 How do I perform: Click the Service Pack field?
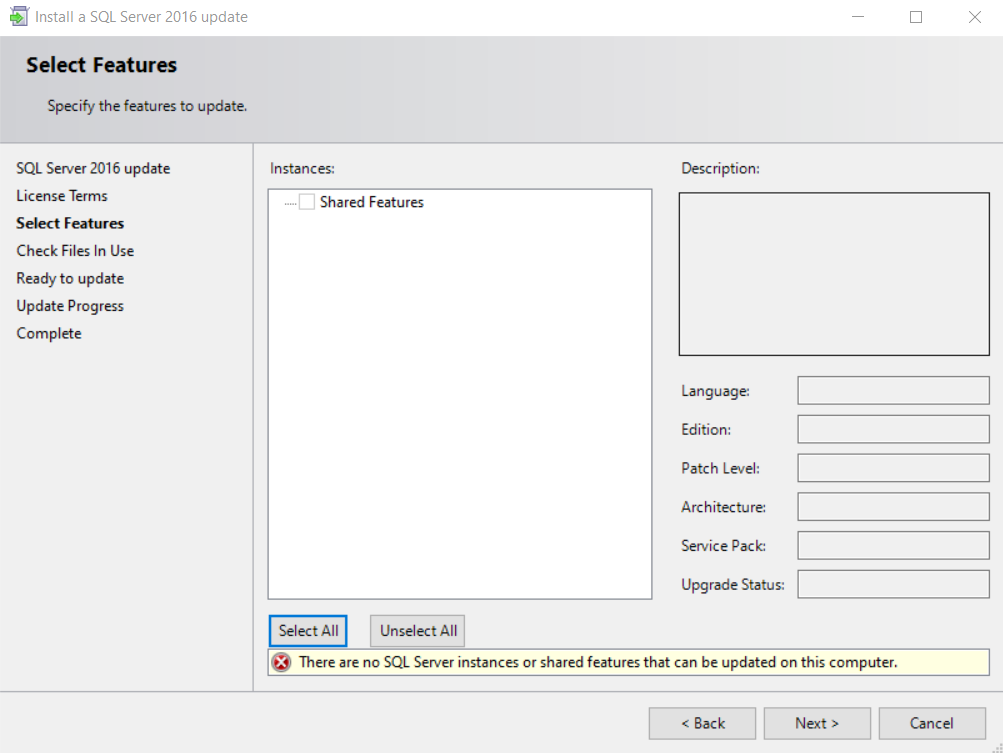(x=894, y=546)
